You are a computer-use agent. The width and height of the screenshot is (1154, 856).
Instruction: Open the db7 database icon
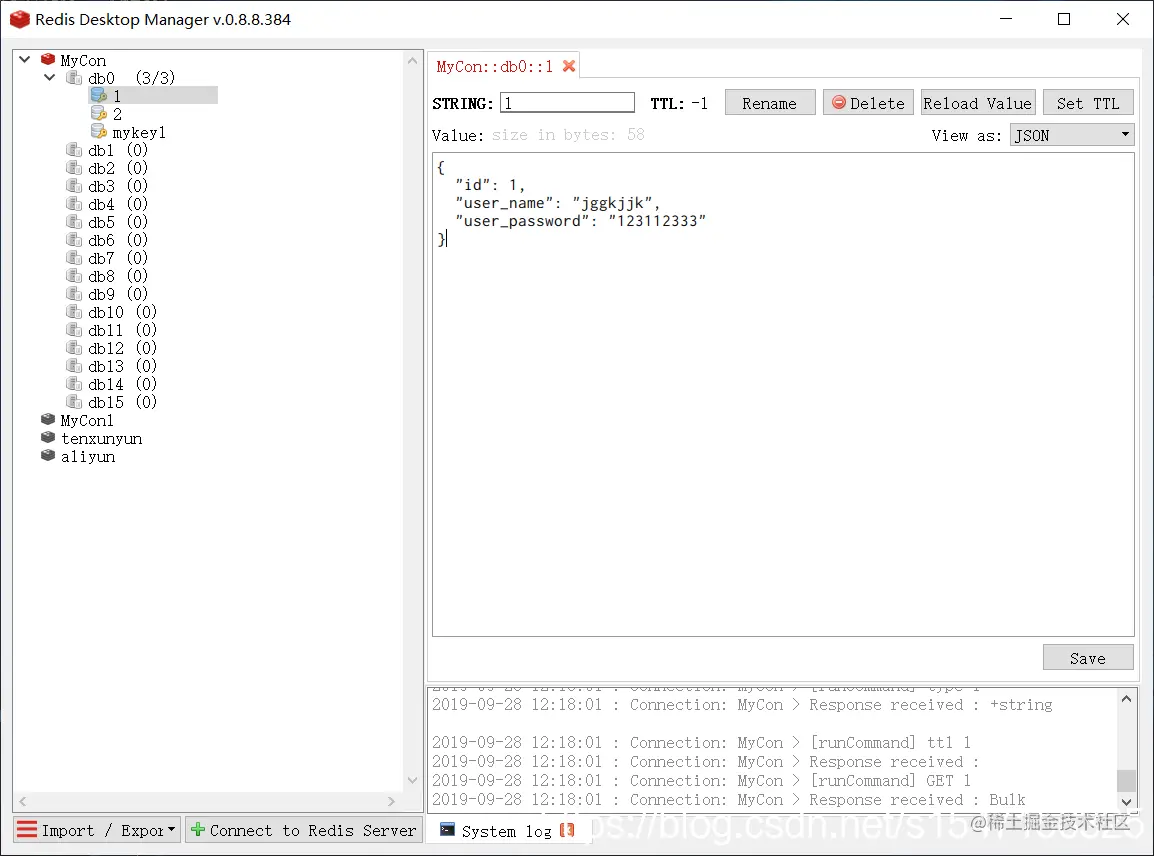74,258
